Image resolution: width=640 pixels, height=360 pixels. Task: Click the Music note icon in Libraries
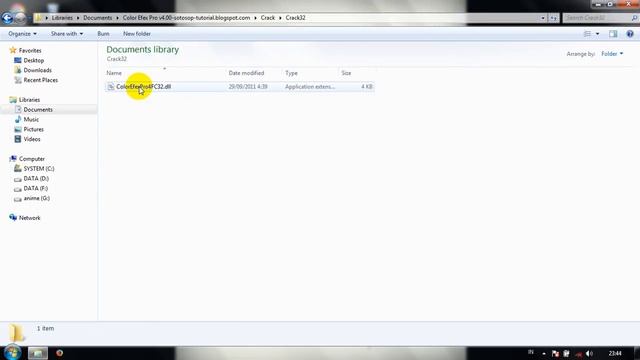click(18, 119)
